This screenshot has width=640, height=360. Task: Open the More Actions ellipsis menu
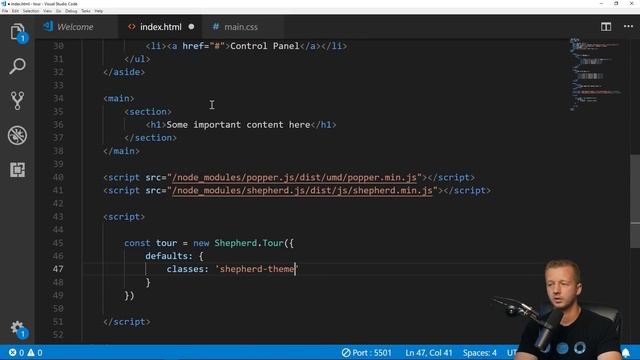coord(628,27)
